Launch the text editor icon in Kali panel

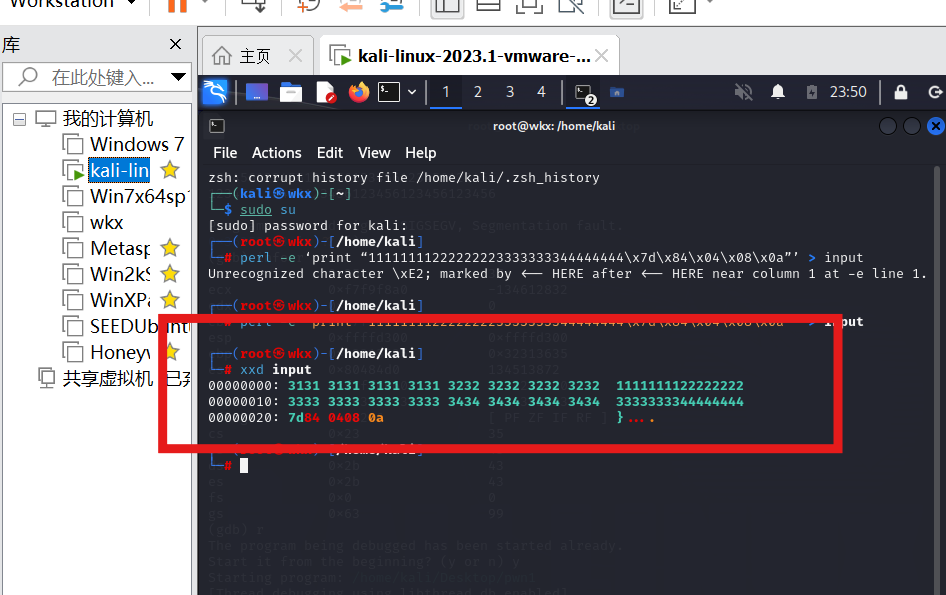tap(326, 92)
